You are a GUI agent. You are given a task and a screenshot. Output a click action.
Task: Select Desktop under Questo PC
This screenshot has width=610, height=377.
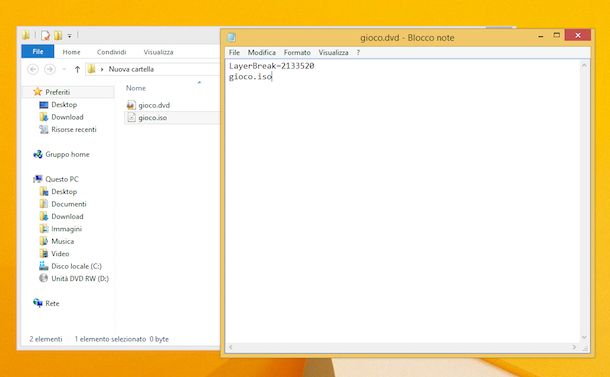tap(64, 192)
